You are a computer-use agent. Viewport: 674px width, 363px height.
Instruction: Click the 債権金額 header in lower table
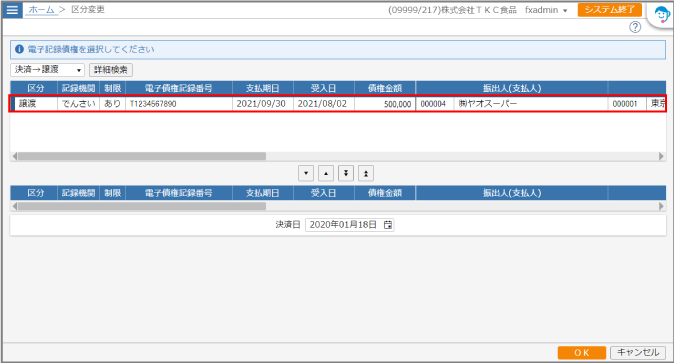click(x=385, y=193)
